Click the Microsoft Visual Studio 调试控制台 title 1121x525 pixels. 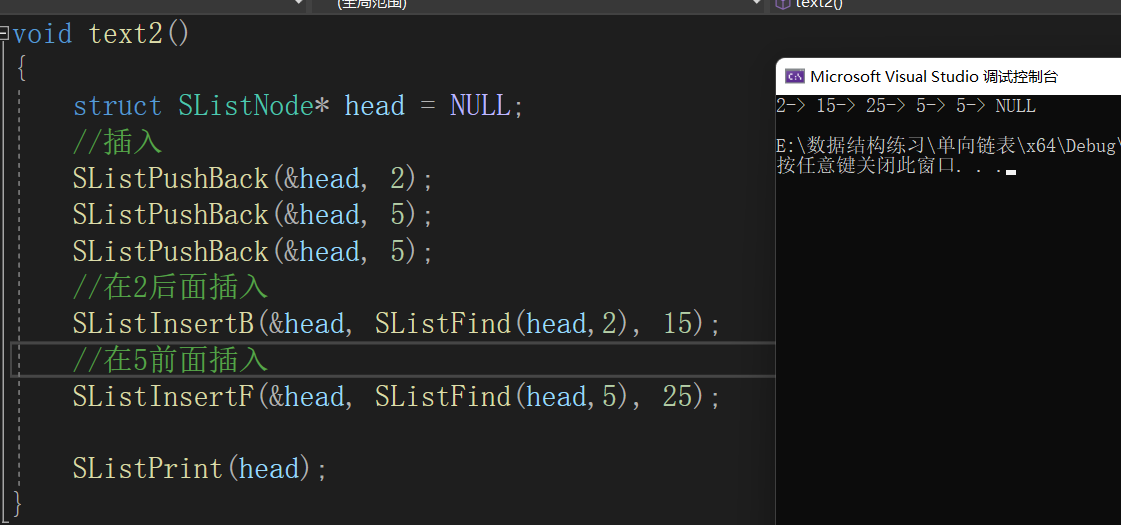point(934,77)
